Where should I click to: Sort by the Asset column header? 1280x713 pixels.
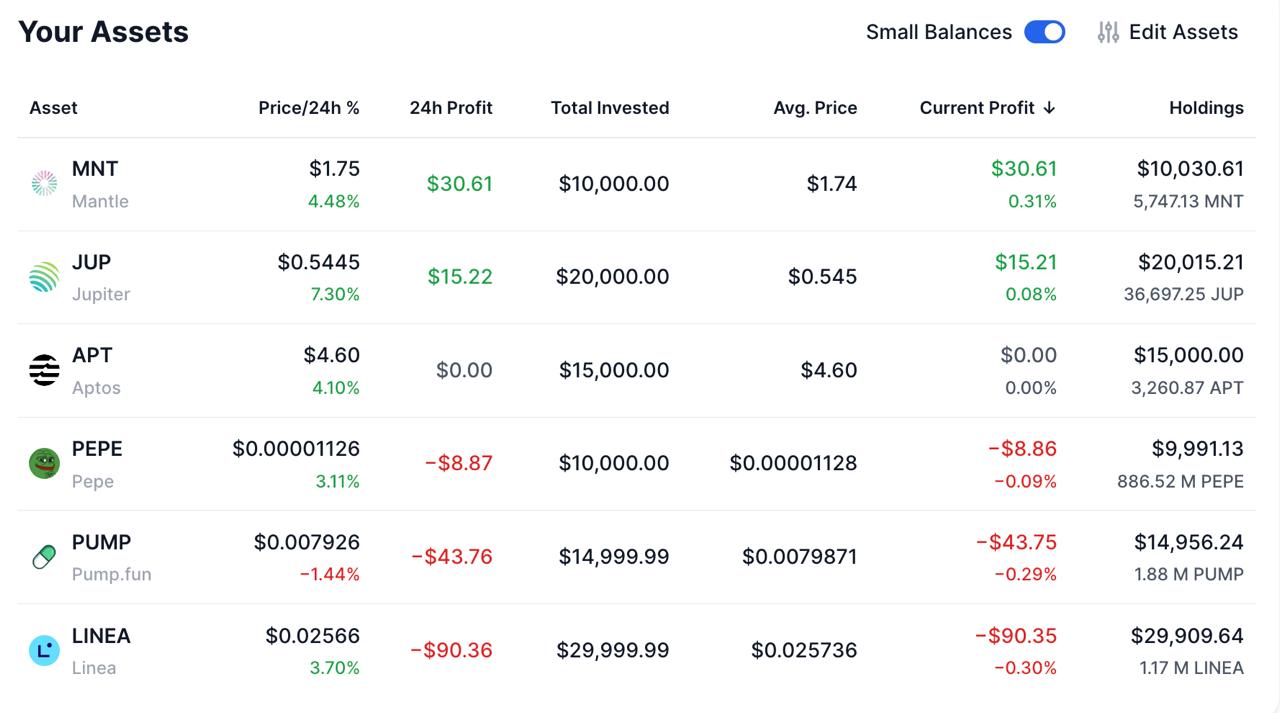tap(53, 108)
